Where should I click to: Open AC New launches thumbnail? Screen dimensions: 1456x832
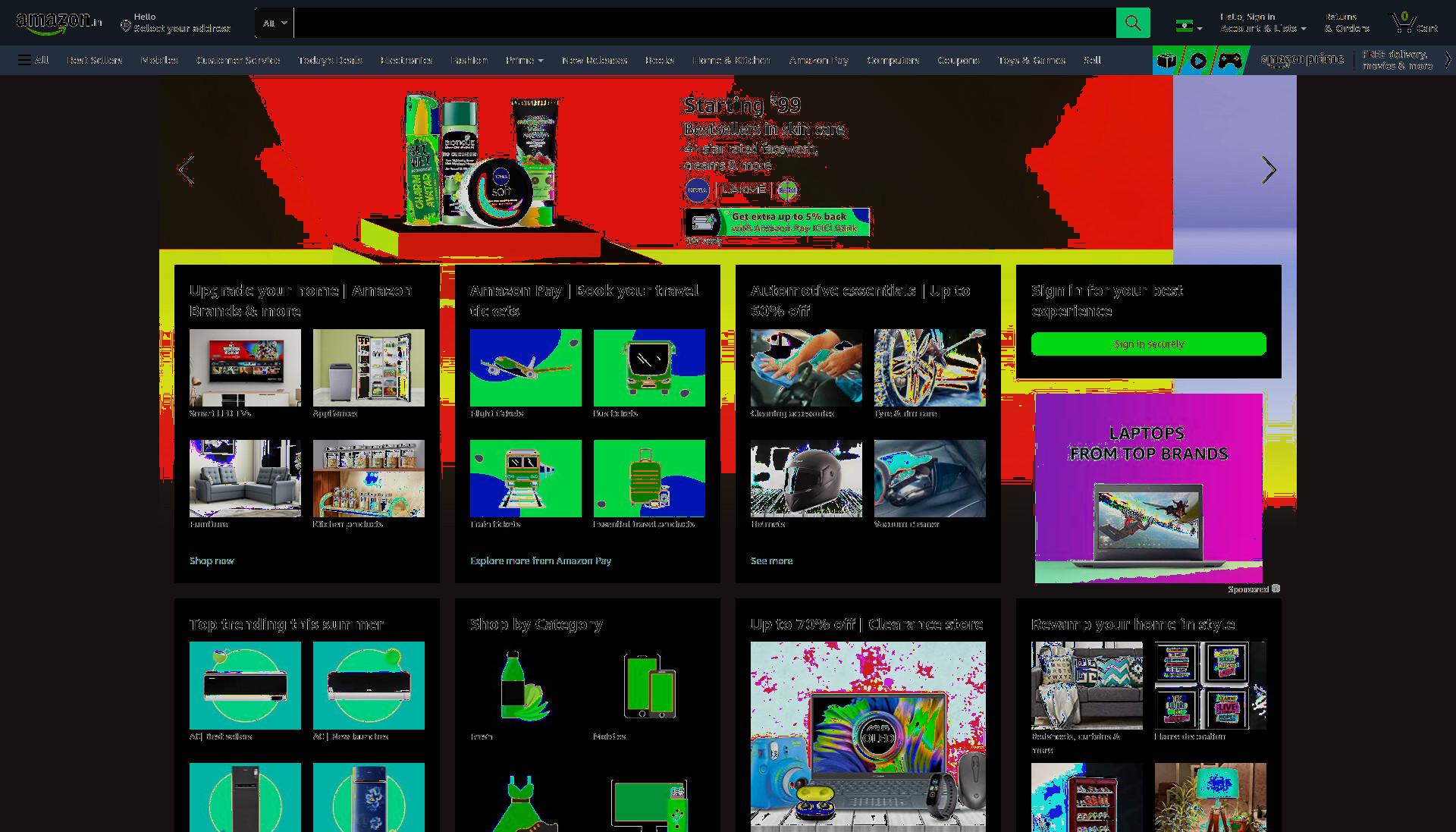pyautogui.click(x=369, y=686)
